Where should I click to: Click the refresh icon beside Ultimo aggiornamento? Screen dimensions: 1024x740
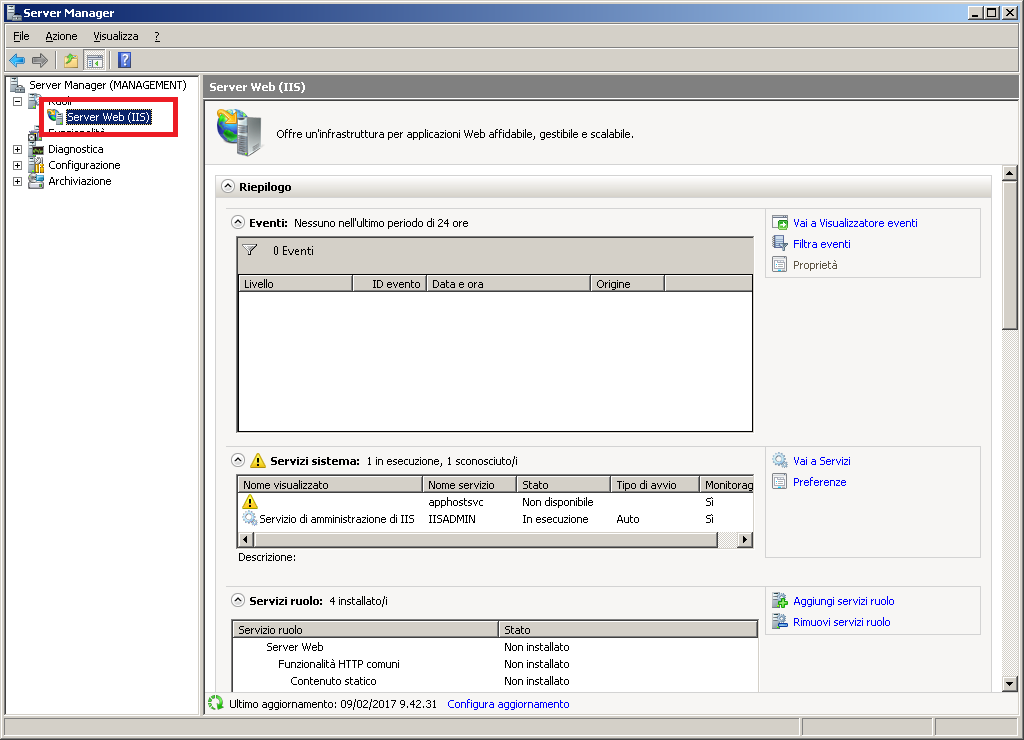tap(216, 703)
